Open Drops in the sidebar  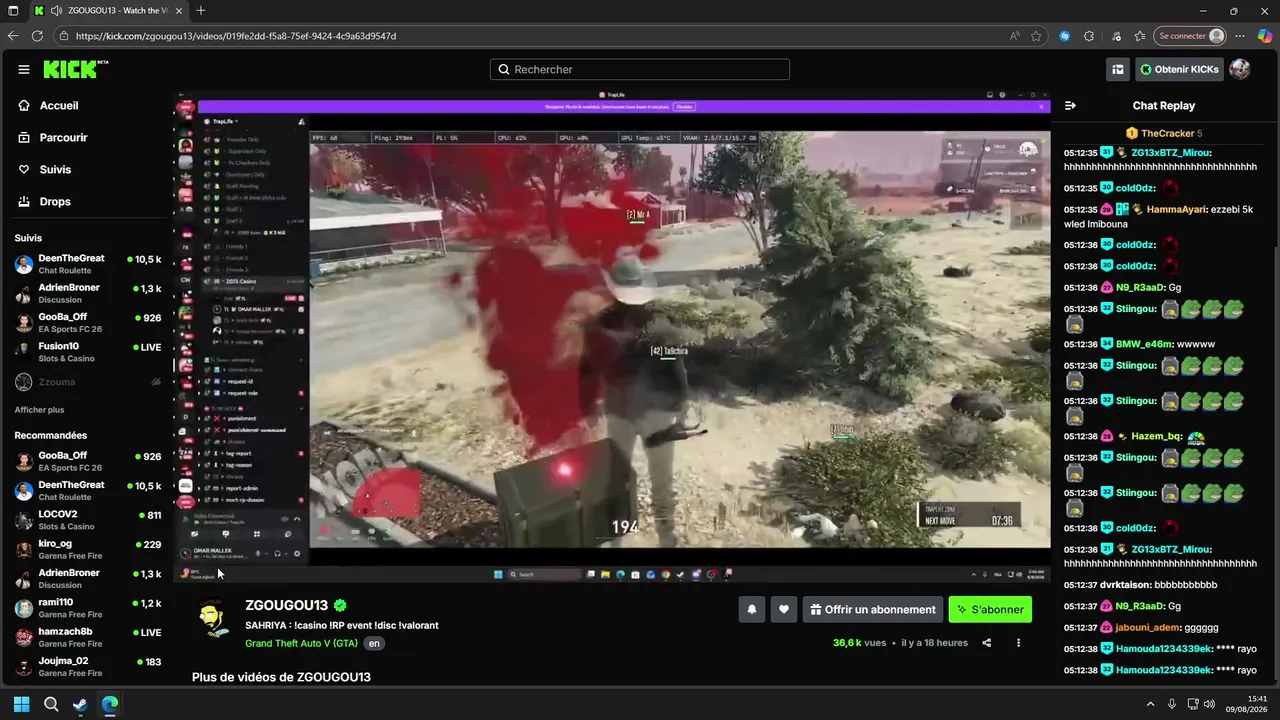coord(55,201)
